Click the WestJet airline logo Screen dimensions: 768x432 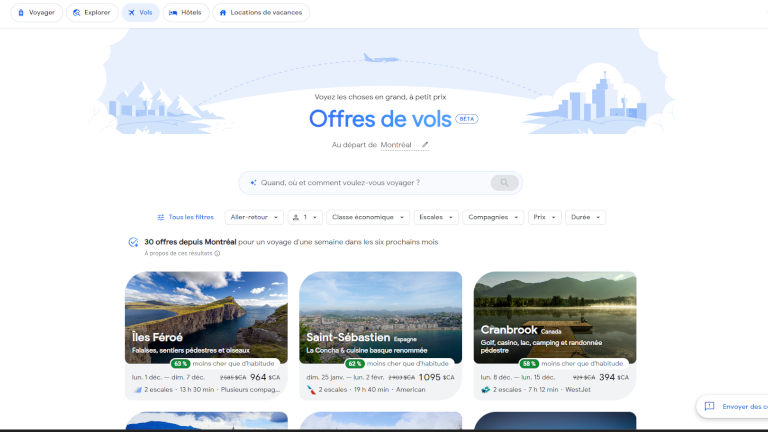click(485, 389)
